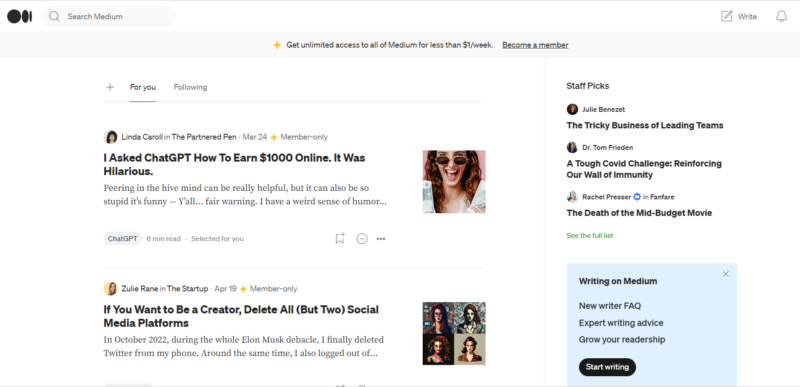
Task: Focus the Search Medium field
Action: (108, 16)
